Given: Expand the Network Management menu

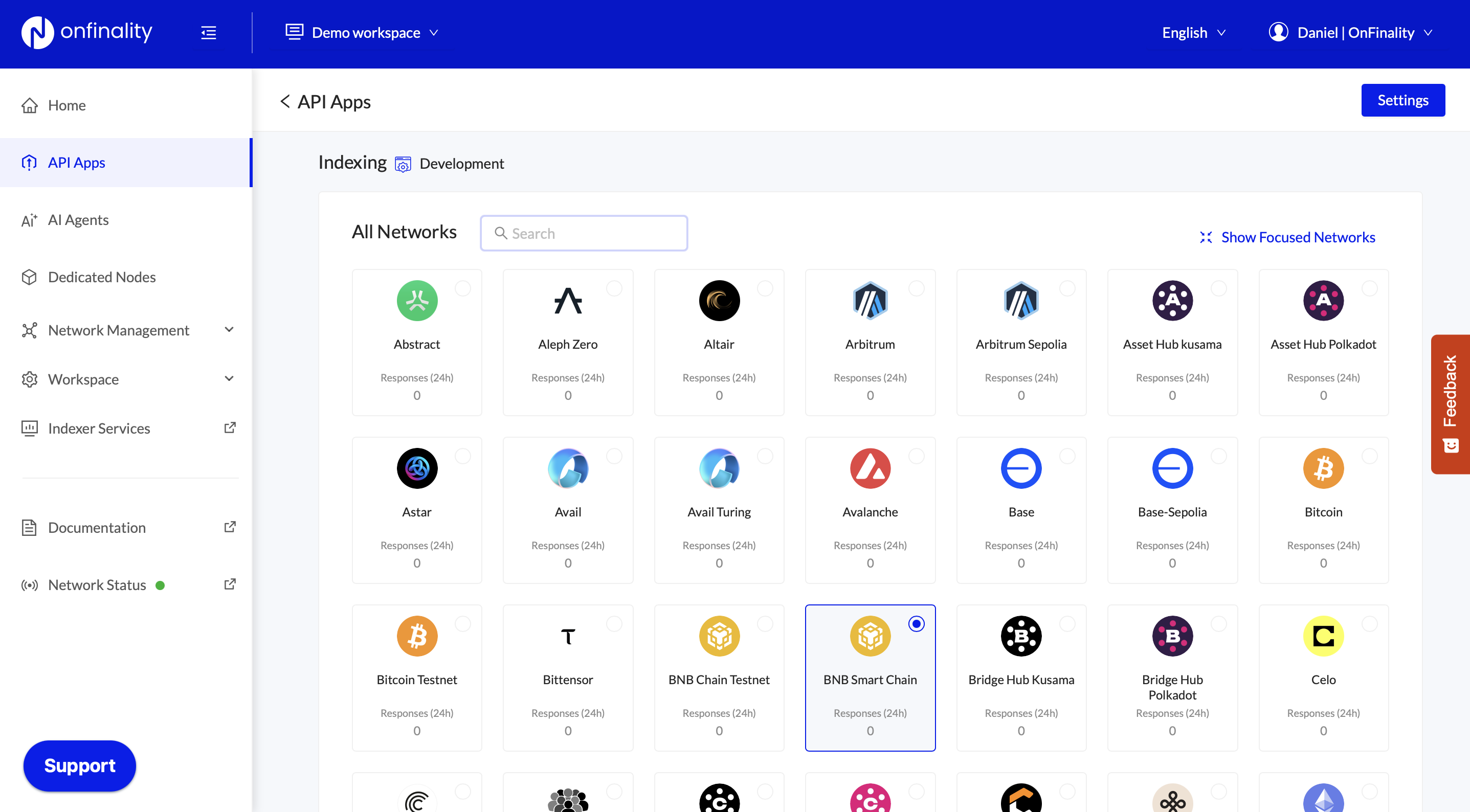Looking at the screenshot, I should pos(118,330).
